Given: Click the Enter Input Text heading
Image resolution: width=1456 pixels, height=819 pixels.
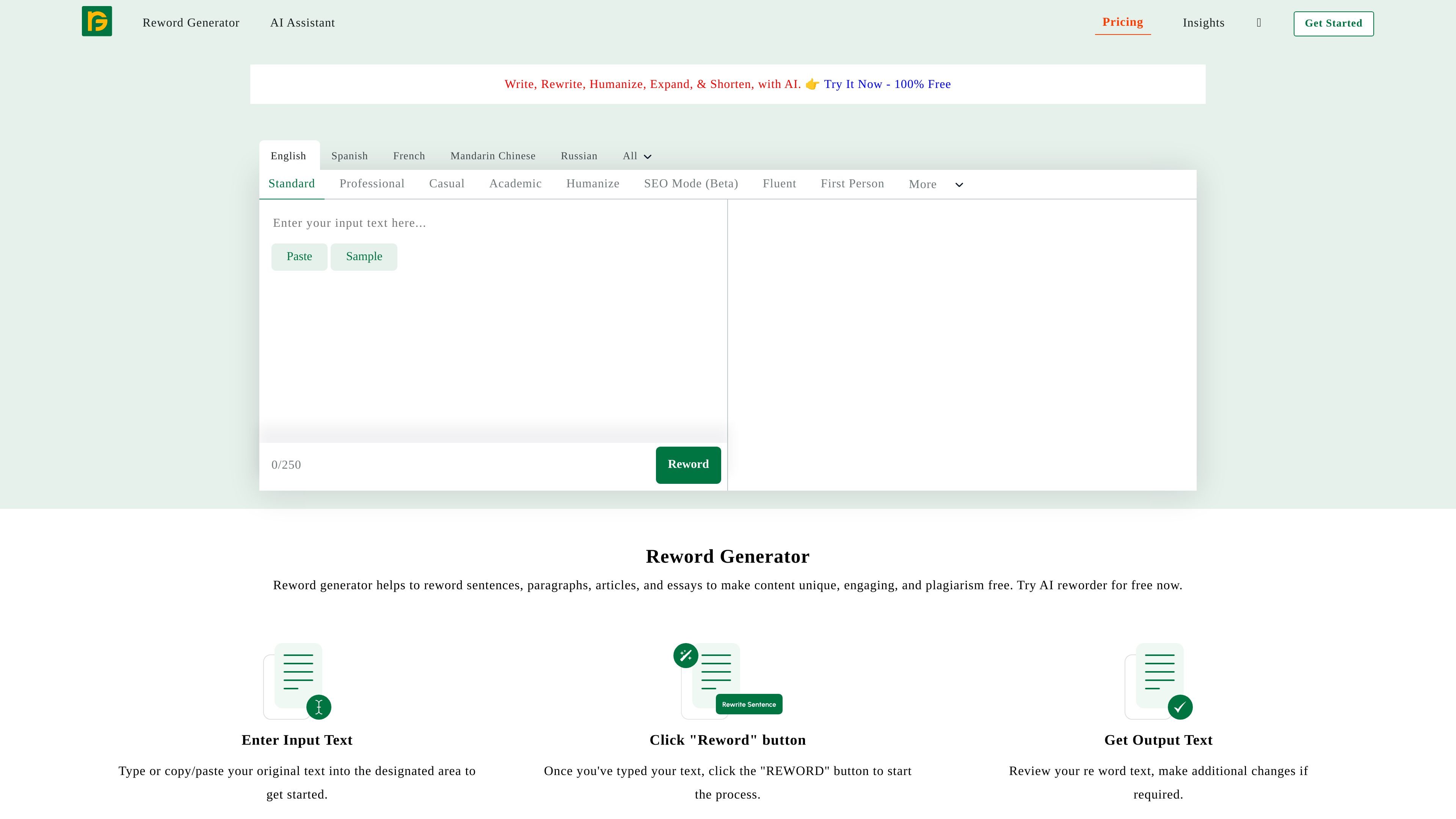Looking at the screenshot, I should click(297, 741).
